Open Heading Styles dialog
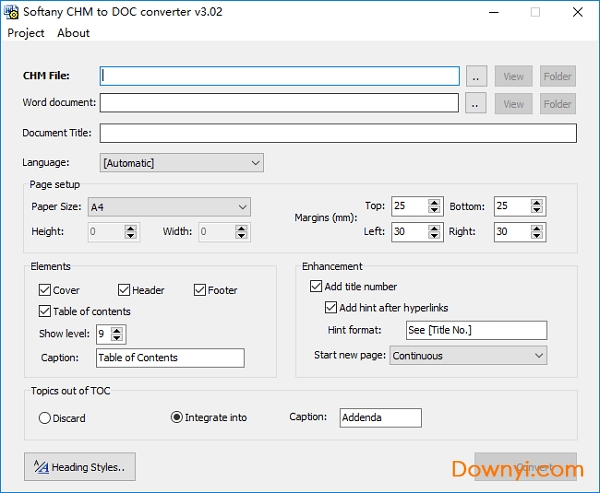Viewport: 600px width, 493px height. coord(80,467)
